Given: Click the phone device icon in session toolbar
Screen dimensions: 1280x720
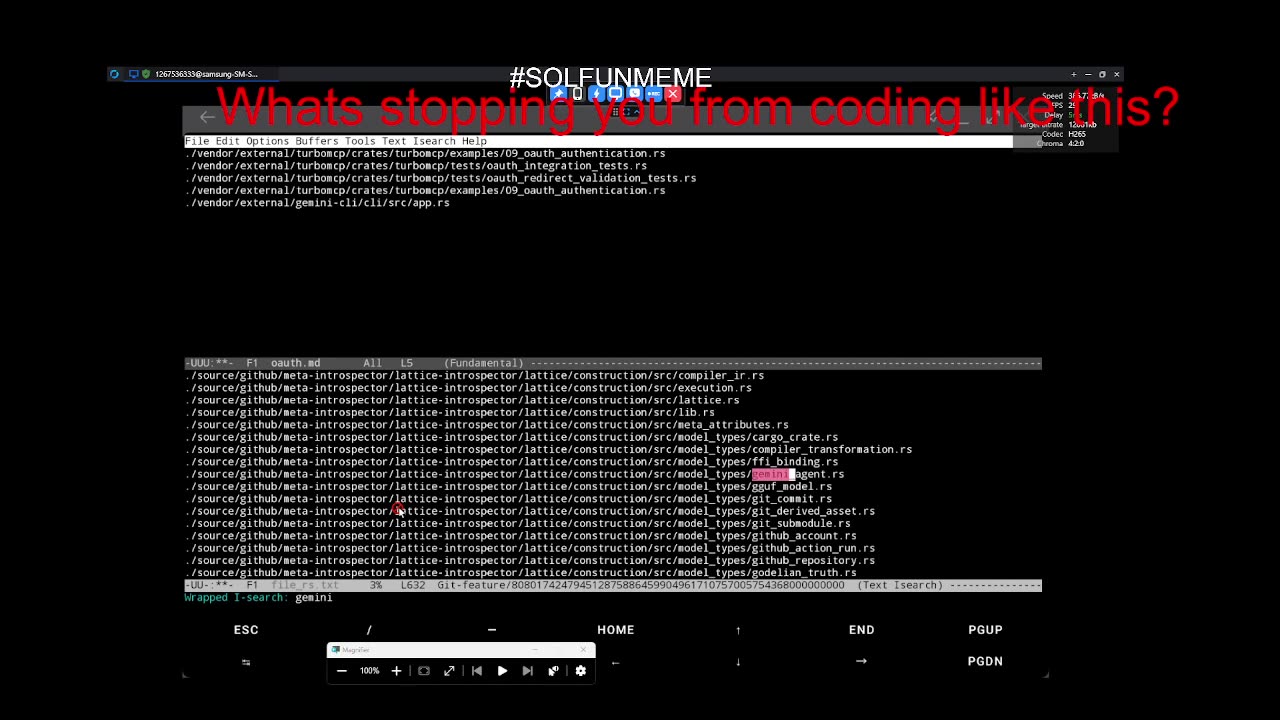Looking at the screenshot, I should [577, 94].
